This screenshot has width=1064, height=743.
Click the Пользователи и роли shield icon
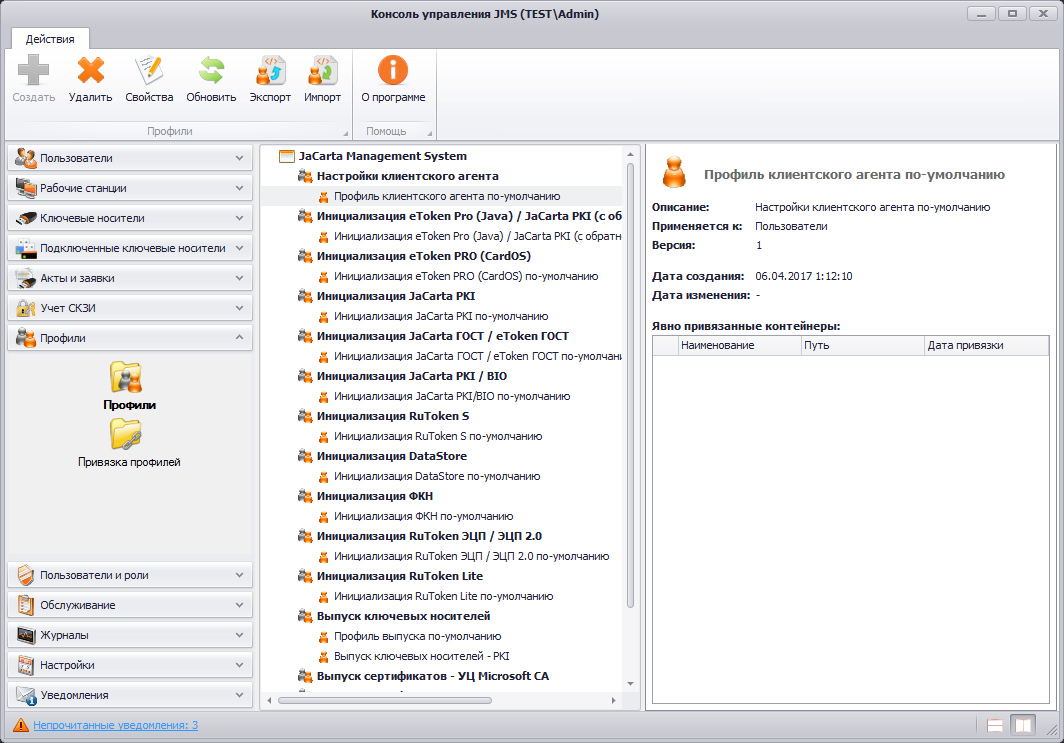pyautogui.click(x=26, y=575)
